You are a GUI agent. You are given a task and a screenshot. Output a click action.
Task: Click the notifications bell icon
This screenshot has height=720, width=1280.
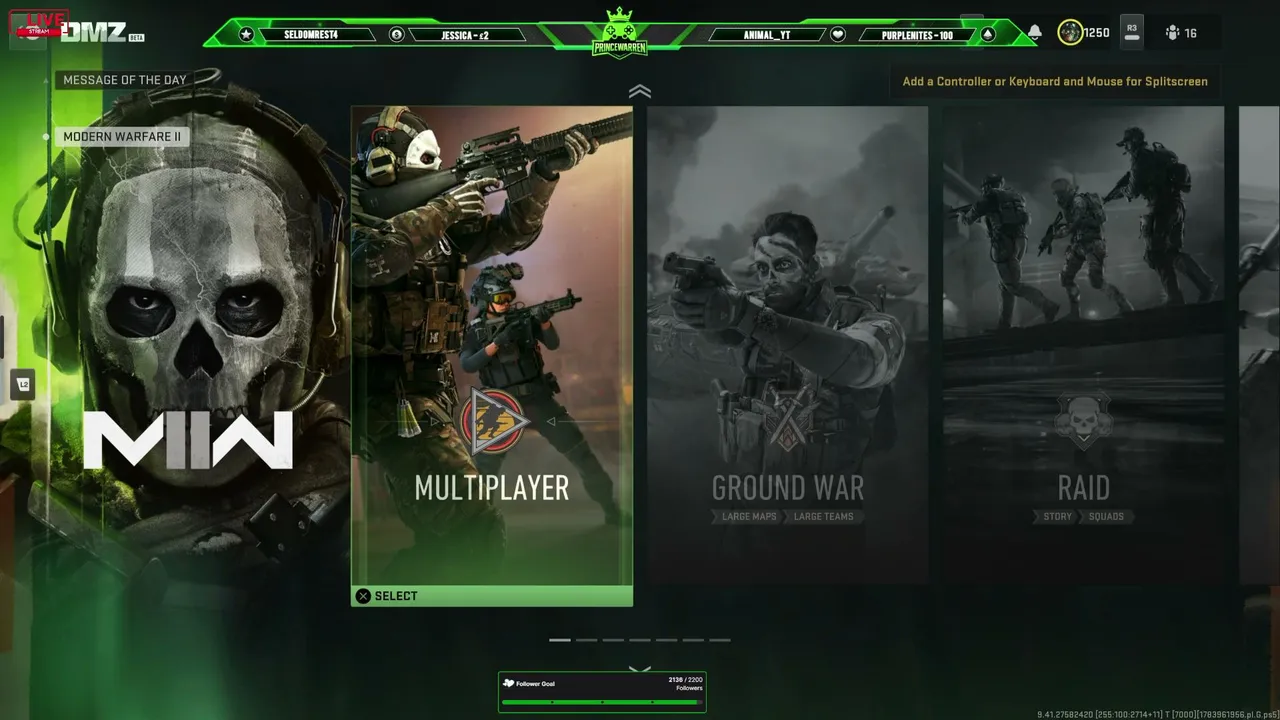tap(1034, 33)
